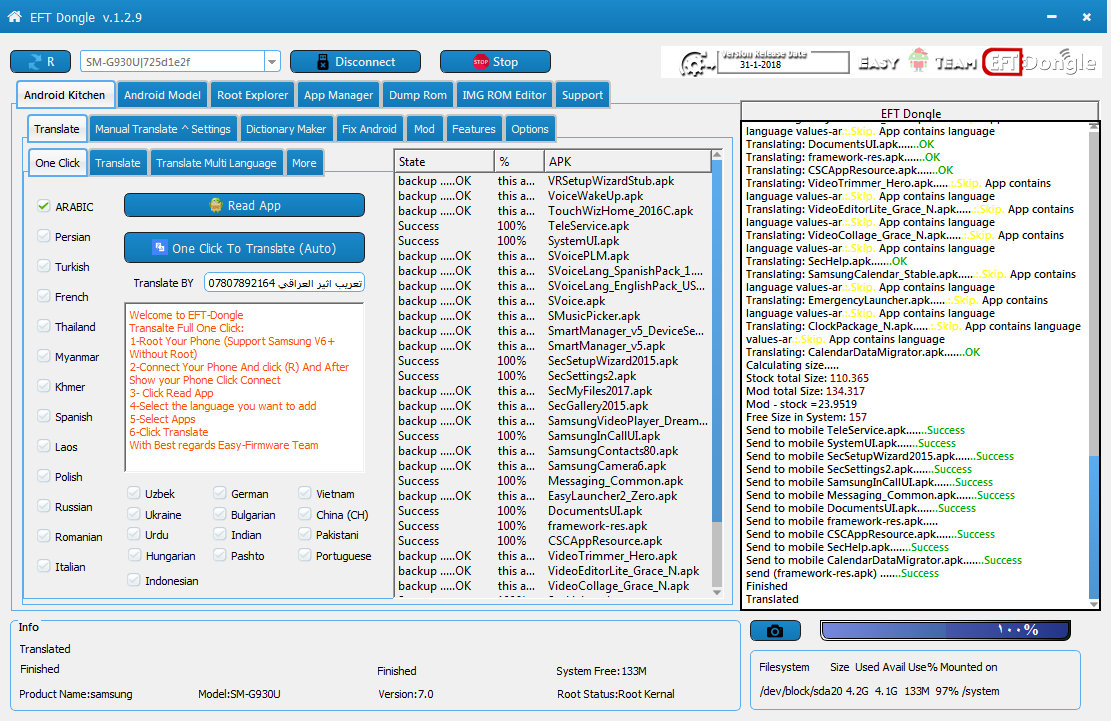Viewport: 1111px width, 721px height.
Task: Select framework-res.apk in the list
Action: [x=553, y=526]
